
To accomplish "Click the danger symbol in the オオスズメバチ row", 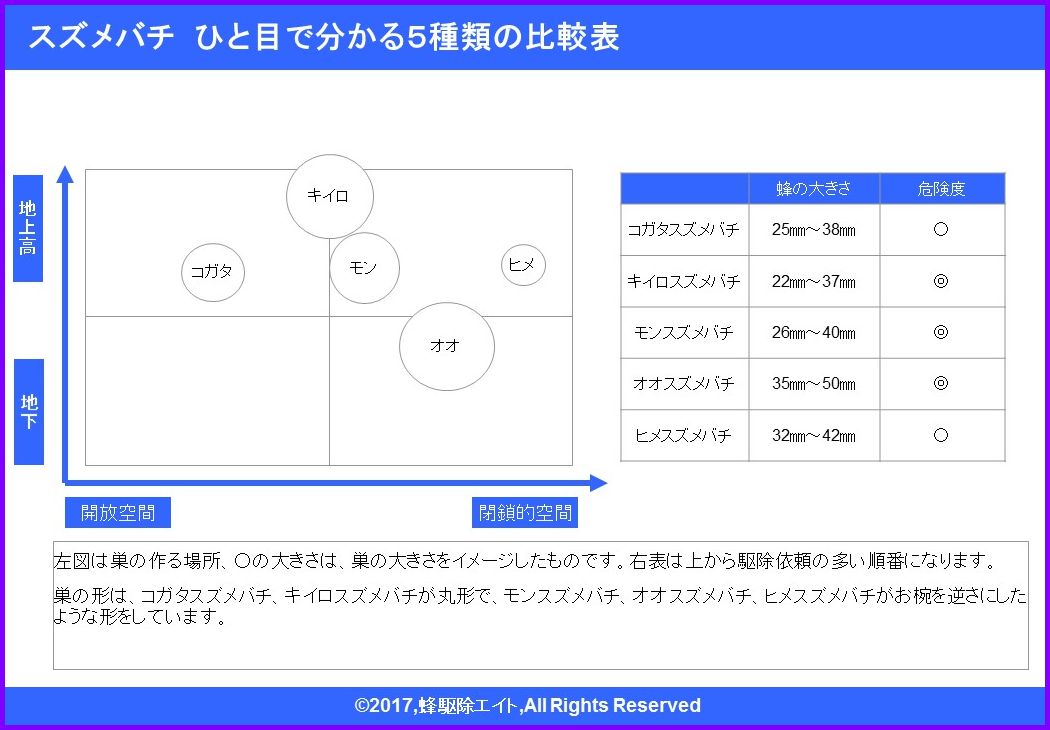I will point(940,383).
